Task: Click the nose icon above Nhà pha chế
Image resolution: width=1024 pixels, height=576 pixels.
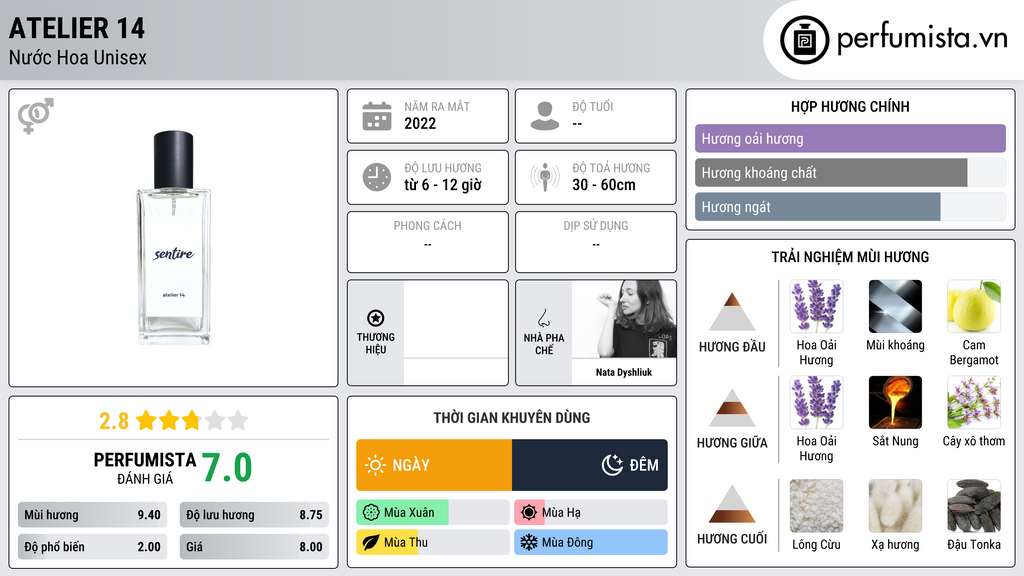Action: coord(543,318)
